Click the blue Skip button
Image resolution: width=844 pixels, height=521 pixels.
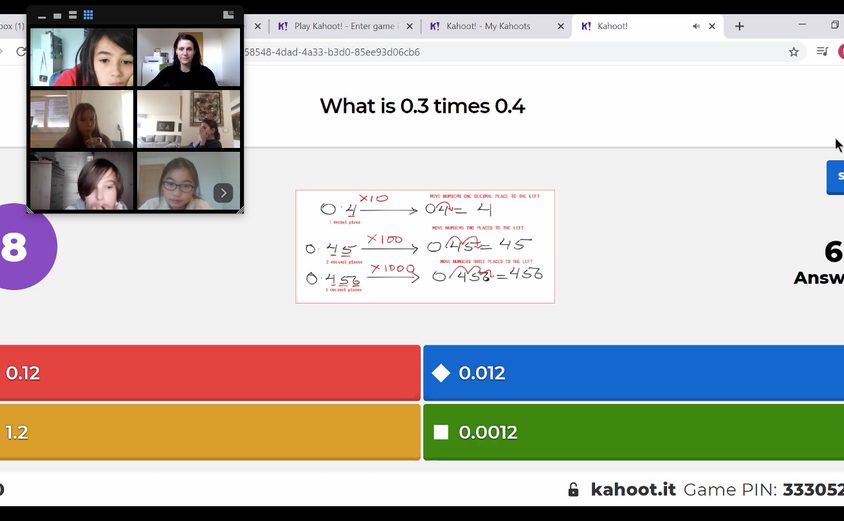(x=835, y=177)
